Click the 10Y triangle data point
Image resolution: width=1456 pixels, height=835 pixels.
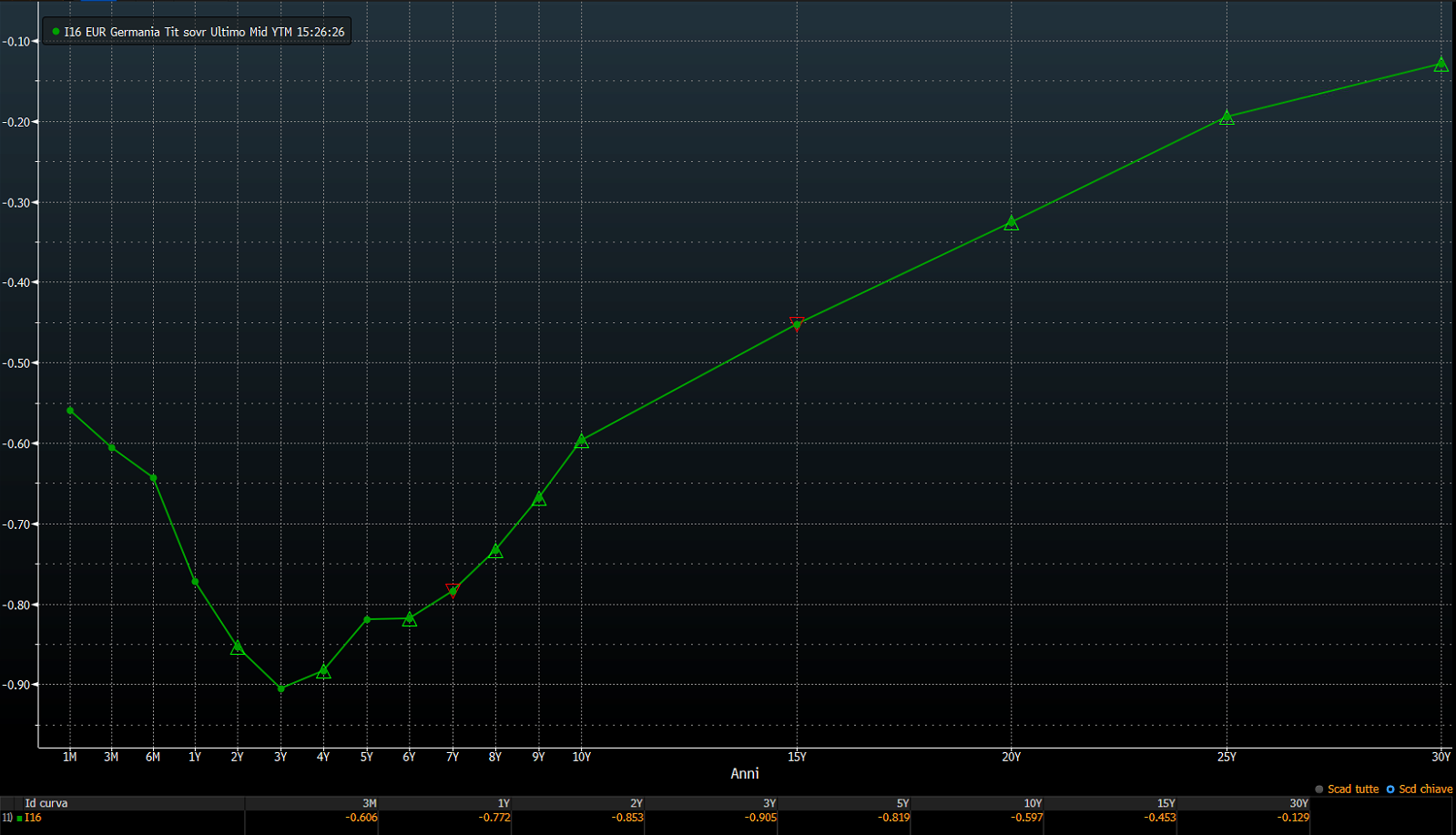(582, 441)
